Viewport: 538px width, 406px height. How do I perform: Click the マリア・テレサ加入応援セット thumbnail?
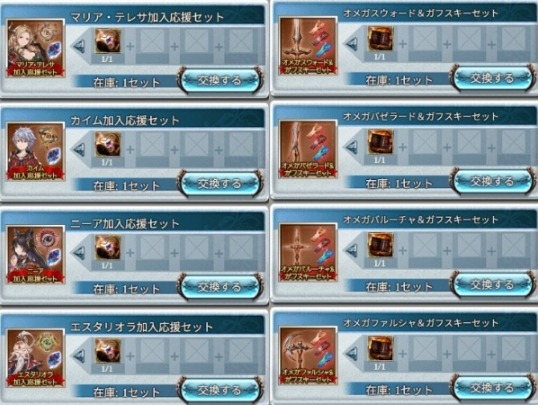pyautogui.click(x=36, y=48)
